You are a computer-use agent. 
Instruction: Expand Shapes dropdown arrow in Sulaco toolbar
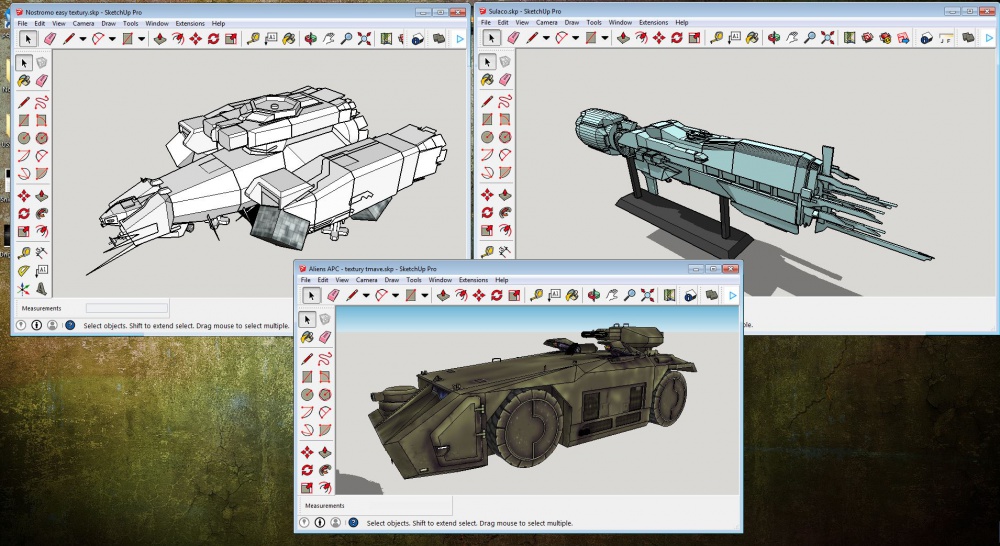pos(605,38)
